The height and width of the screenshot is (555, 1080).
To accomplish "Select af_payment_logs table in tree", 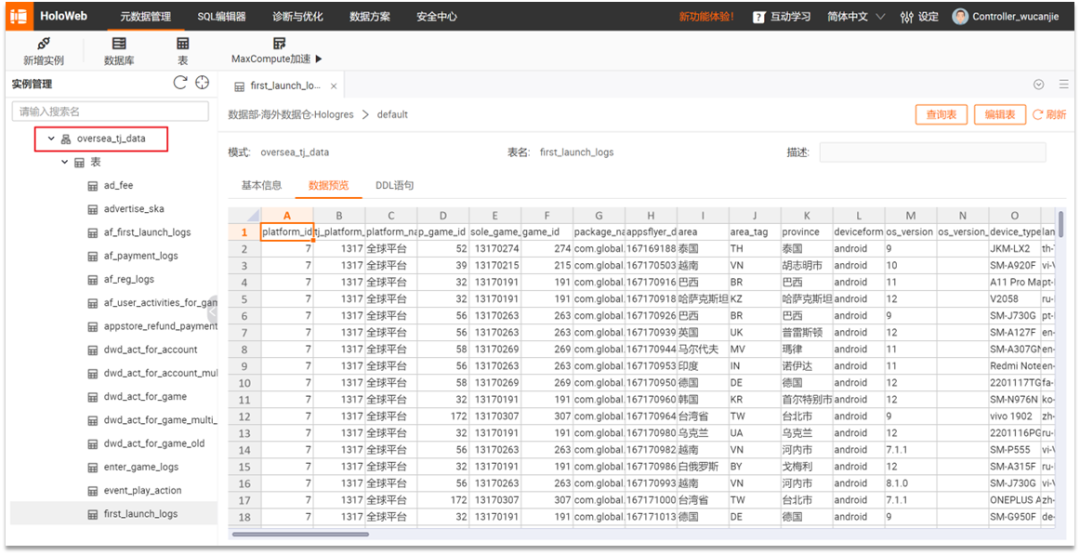I will [x=141, y=255].
